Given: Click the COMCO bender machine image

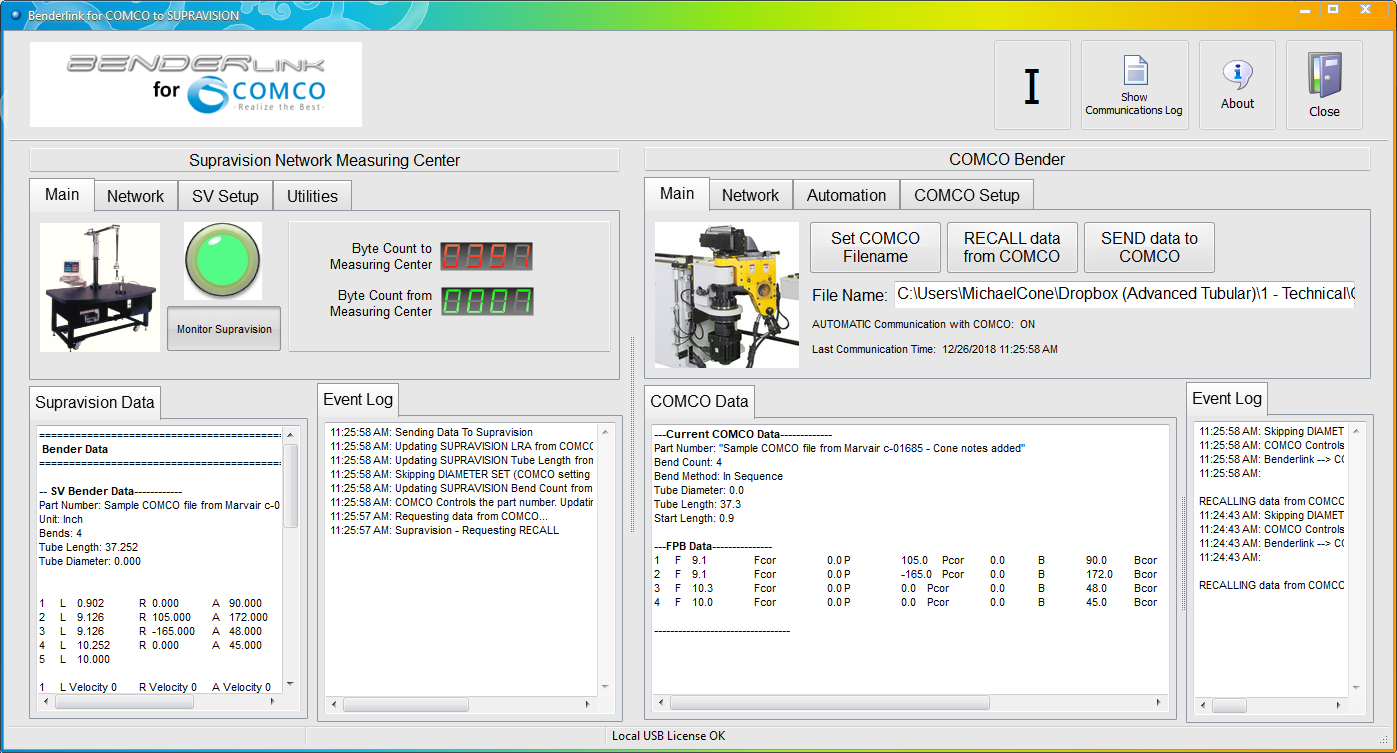Looking at the screenshot, I should point(727,294).
